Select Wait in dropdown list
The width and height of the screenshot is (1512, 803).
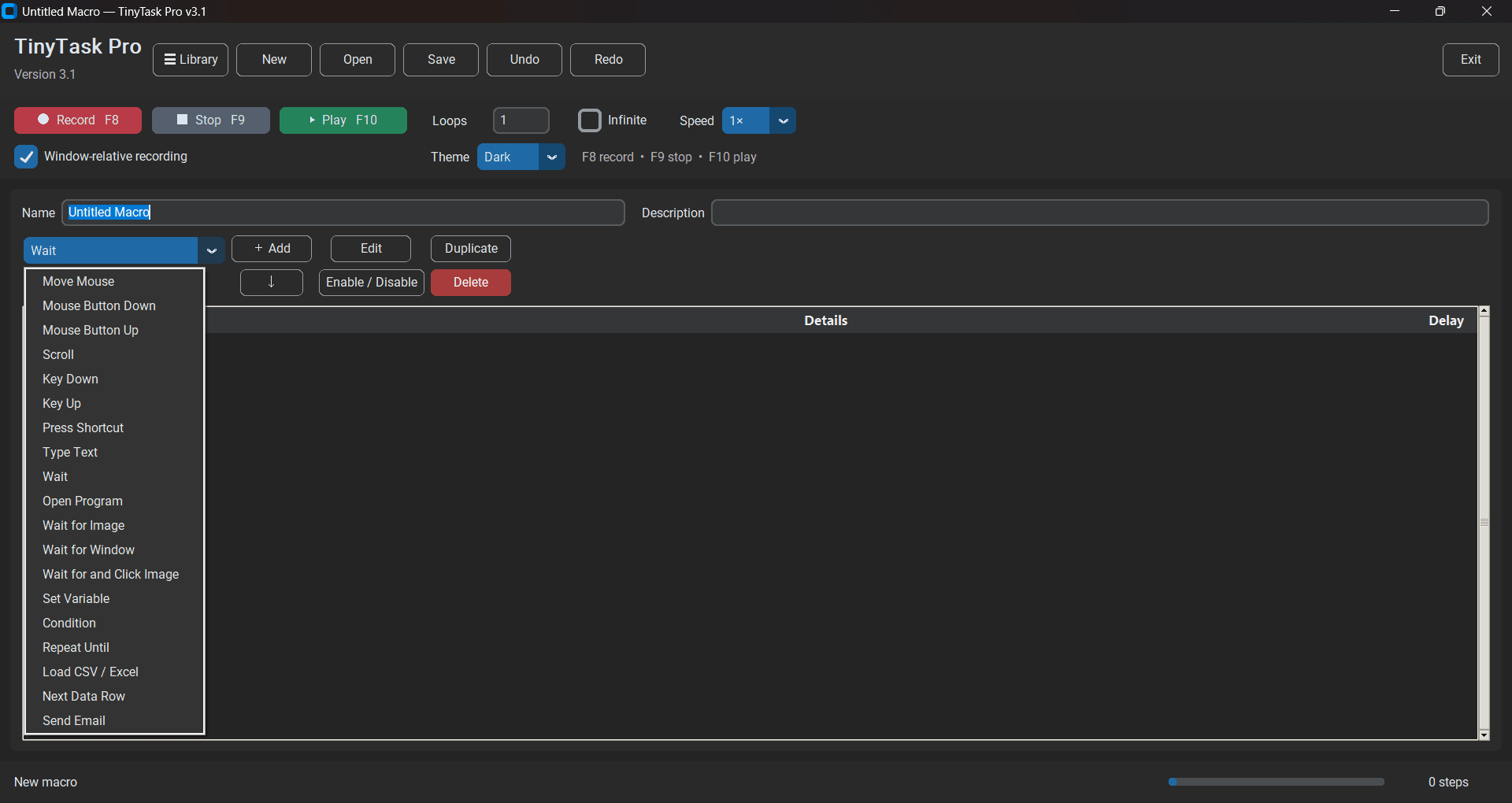115,477
